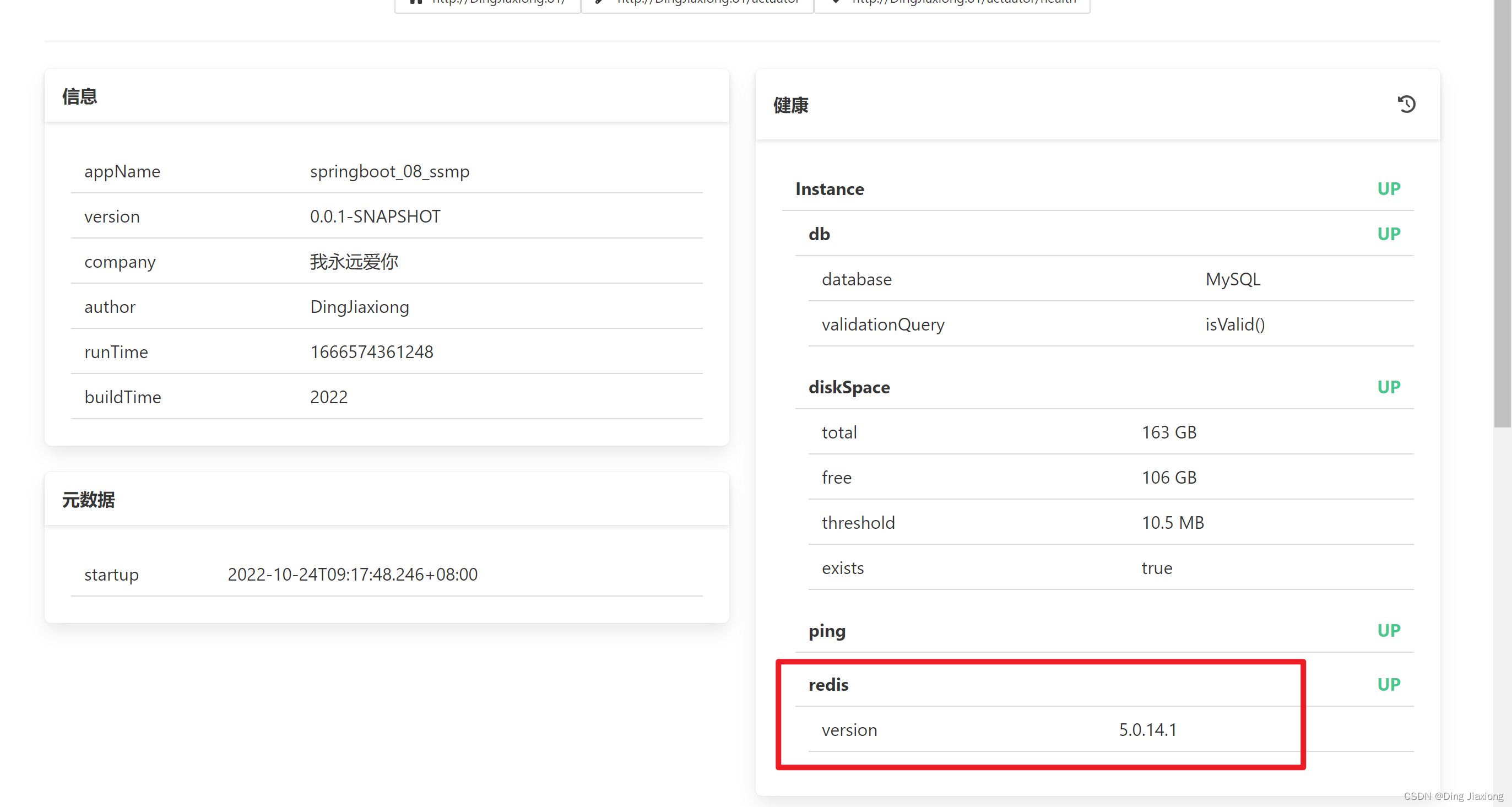1512x807 pixels.
Task: Click the Instance health row label
Action: (x=830, y=189)
